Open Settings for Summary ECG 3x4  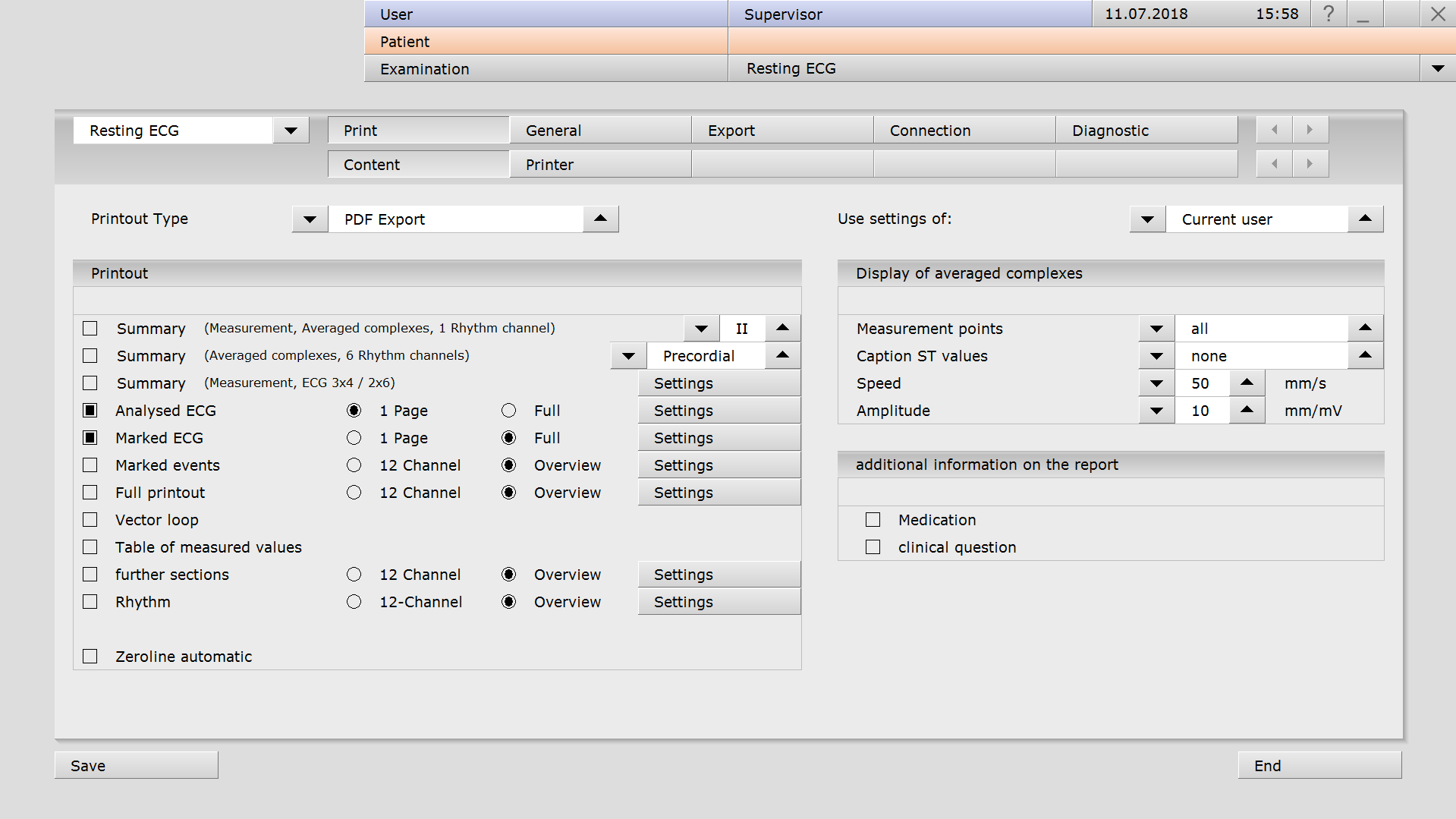pyautogui.click(x=719, y=383)
